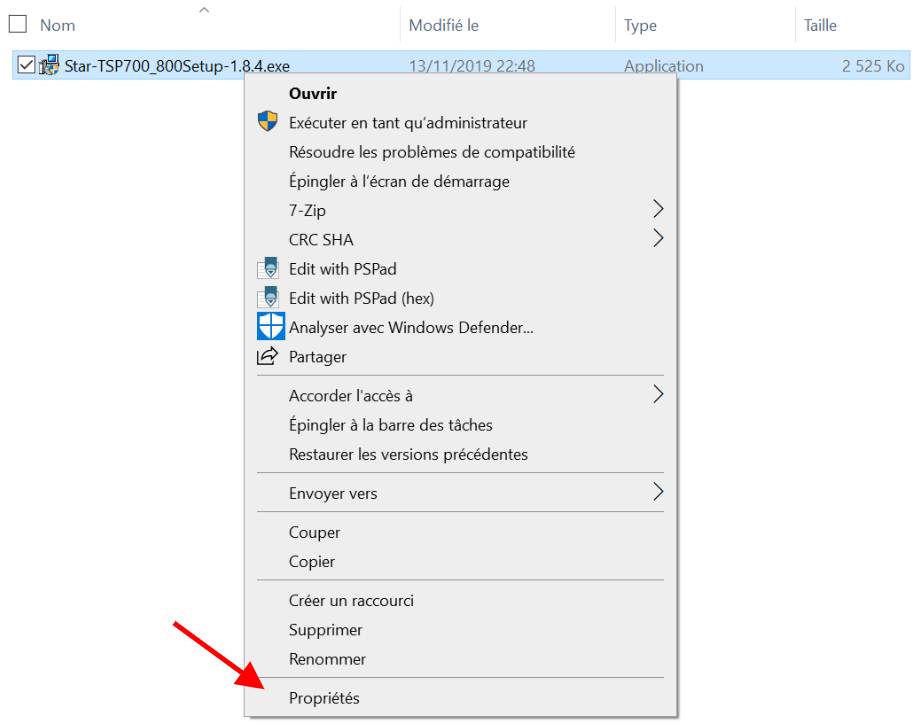This screenshot has height=727, width=914.
Task: Click the PSPad hex editor icon
Action: point(267,298)
